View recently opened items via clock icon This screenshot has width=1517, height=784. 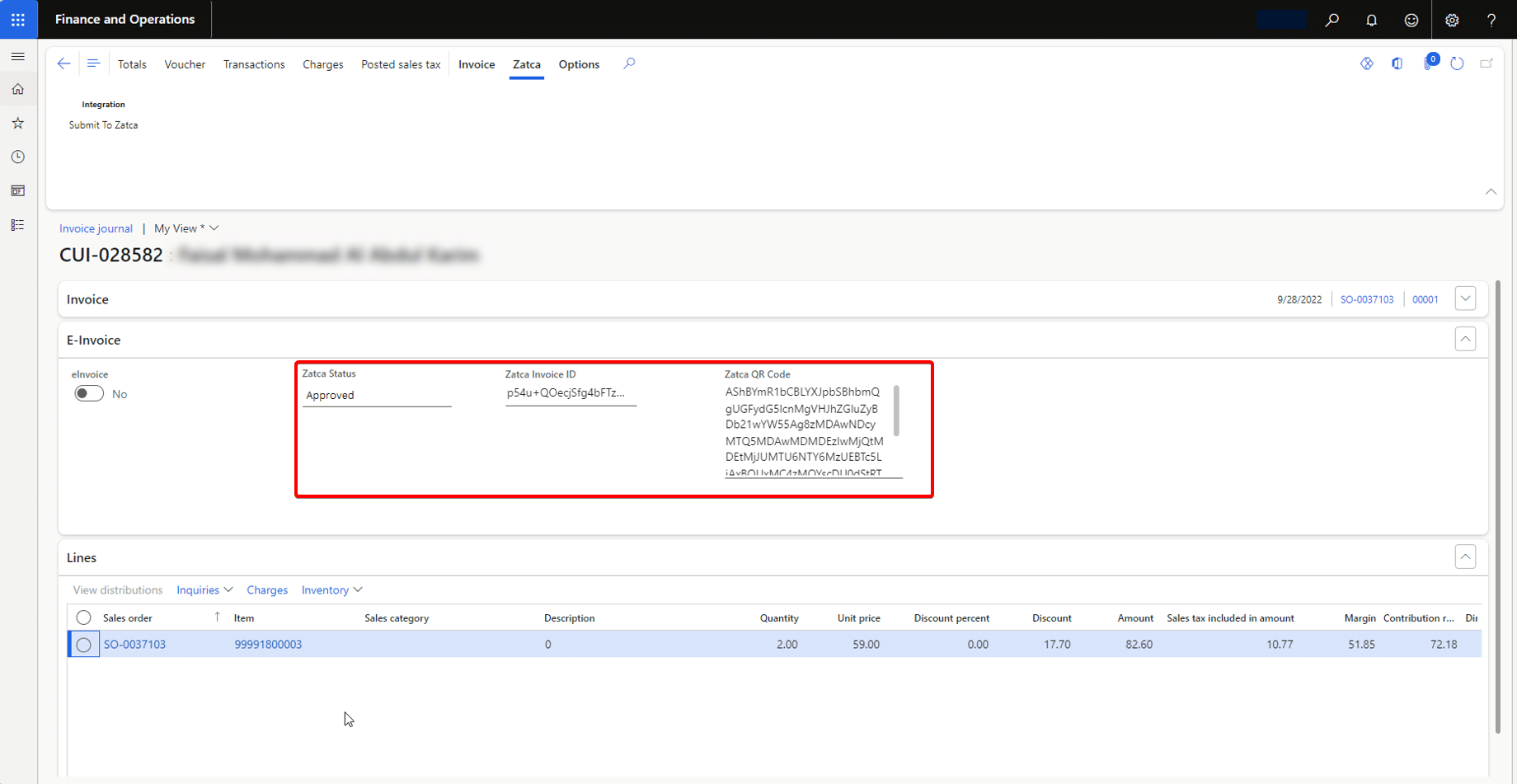(18, 157)
